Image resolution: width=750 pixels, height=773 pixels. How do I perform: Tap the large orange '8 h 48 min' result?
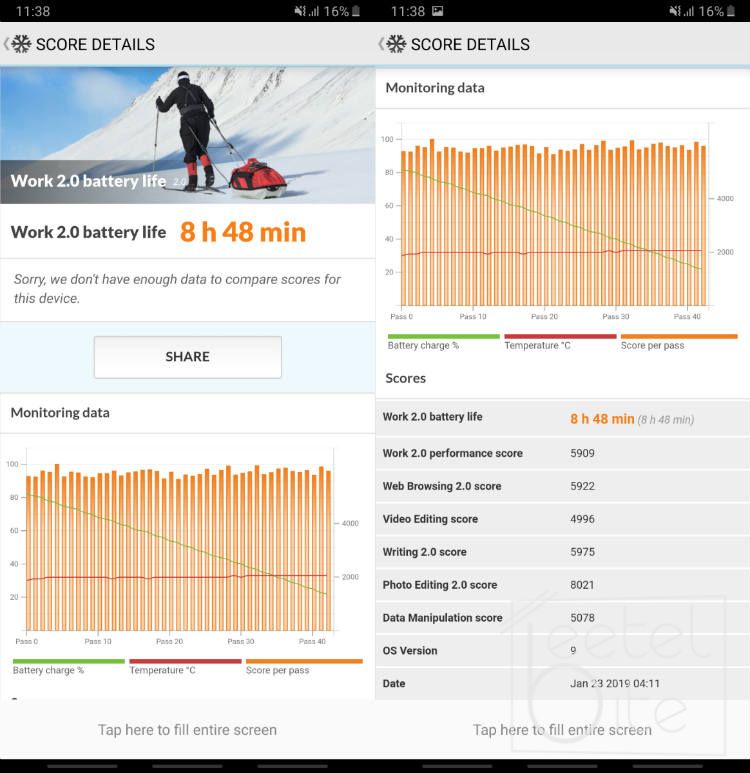click(243, 232)
